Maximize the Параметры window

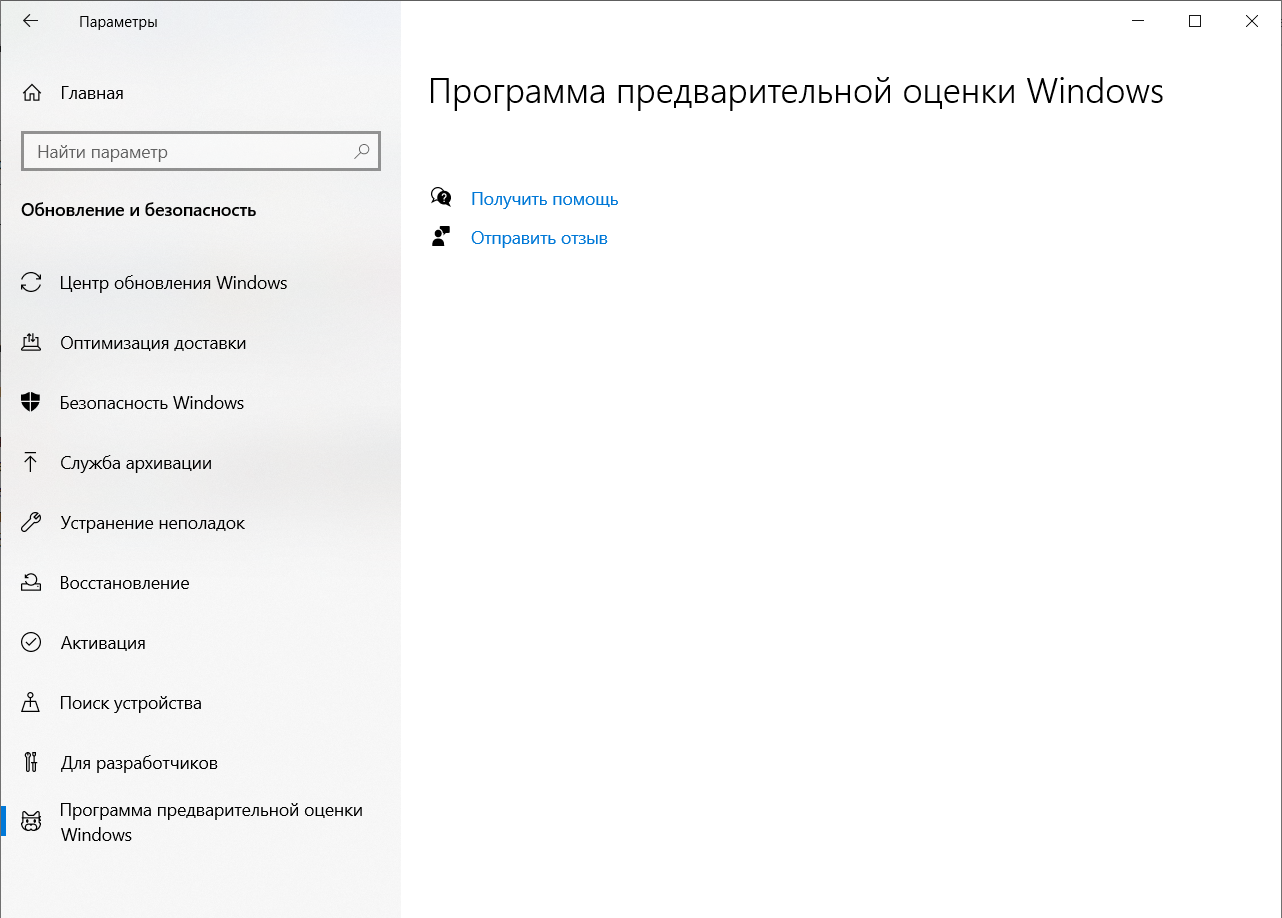(x=1195, y=21)
